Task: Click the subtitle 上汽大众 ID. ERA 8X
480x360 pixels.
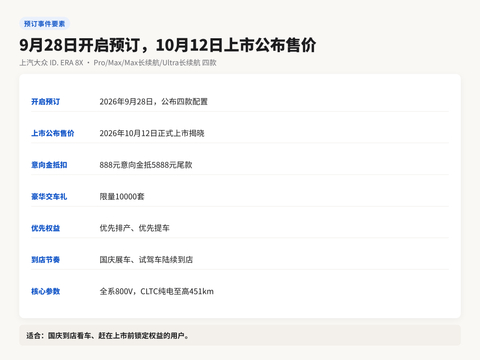Action: click(51, 63)
